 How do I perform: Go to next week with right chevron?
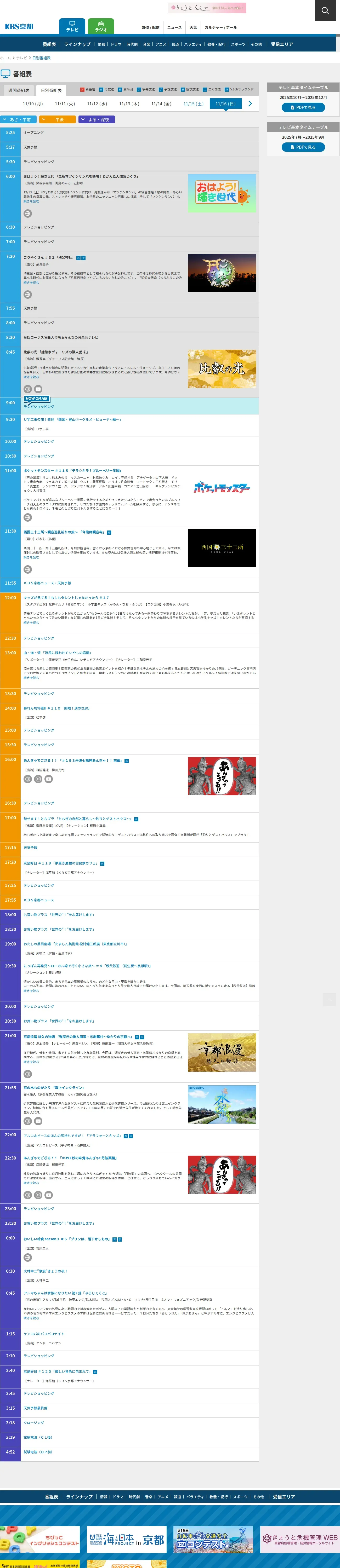pyautogui.click(x=250, y=104)
